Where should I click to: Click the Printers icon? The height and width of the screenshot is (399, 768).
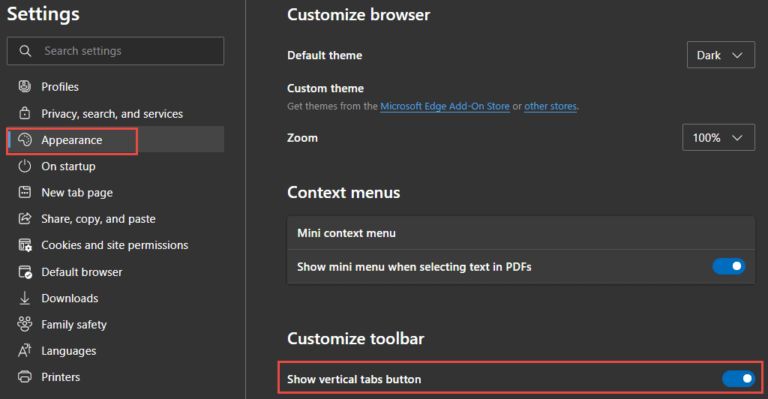point(24,377)
